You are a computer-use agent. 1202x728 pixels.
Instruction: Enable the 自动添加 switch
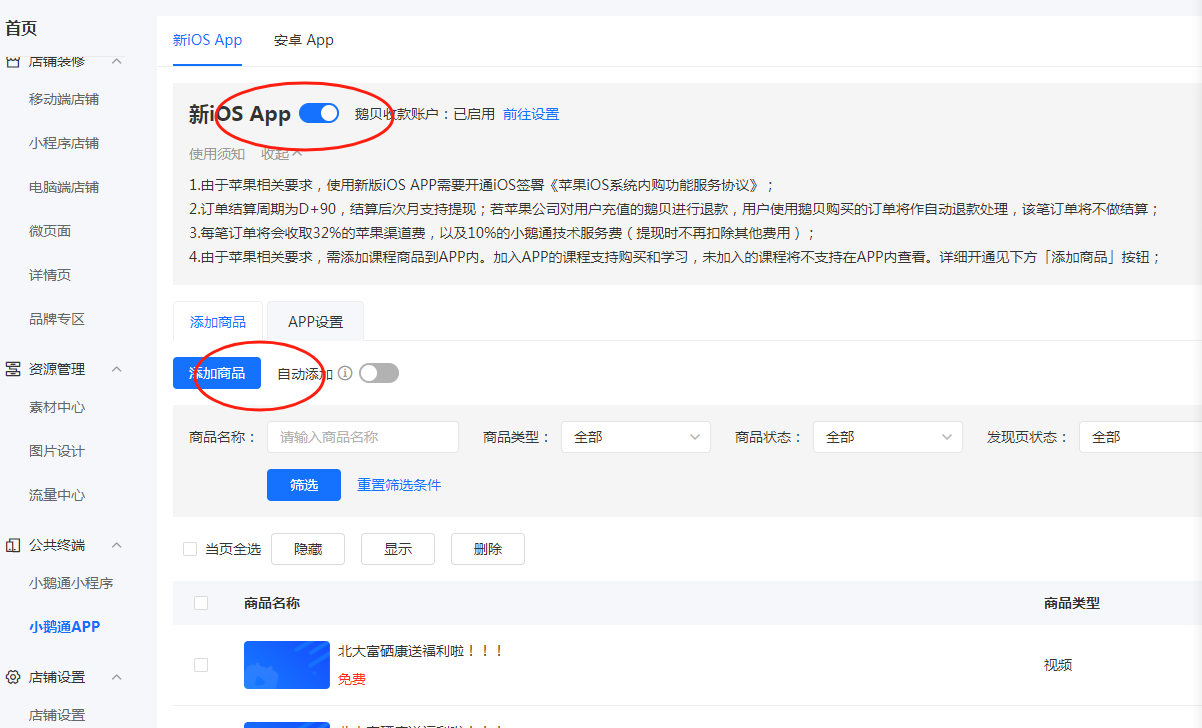pos(379,373)
